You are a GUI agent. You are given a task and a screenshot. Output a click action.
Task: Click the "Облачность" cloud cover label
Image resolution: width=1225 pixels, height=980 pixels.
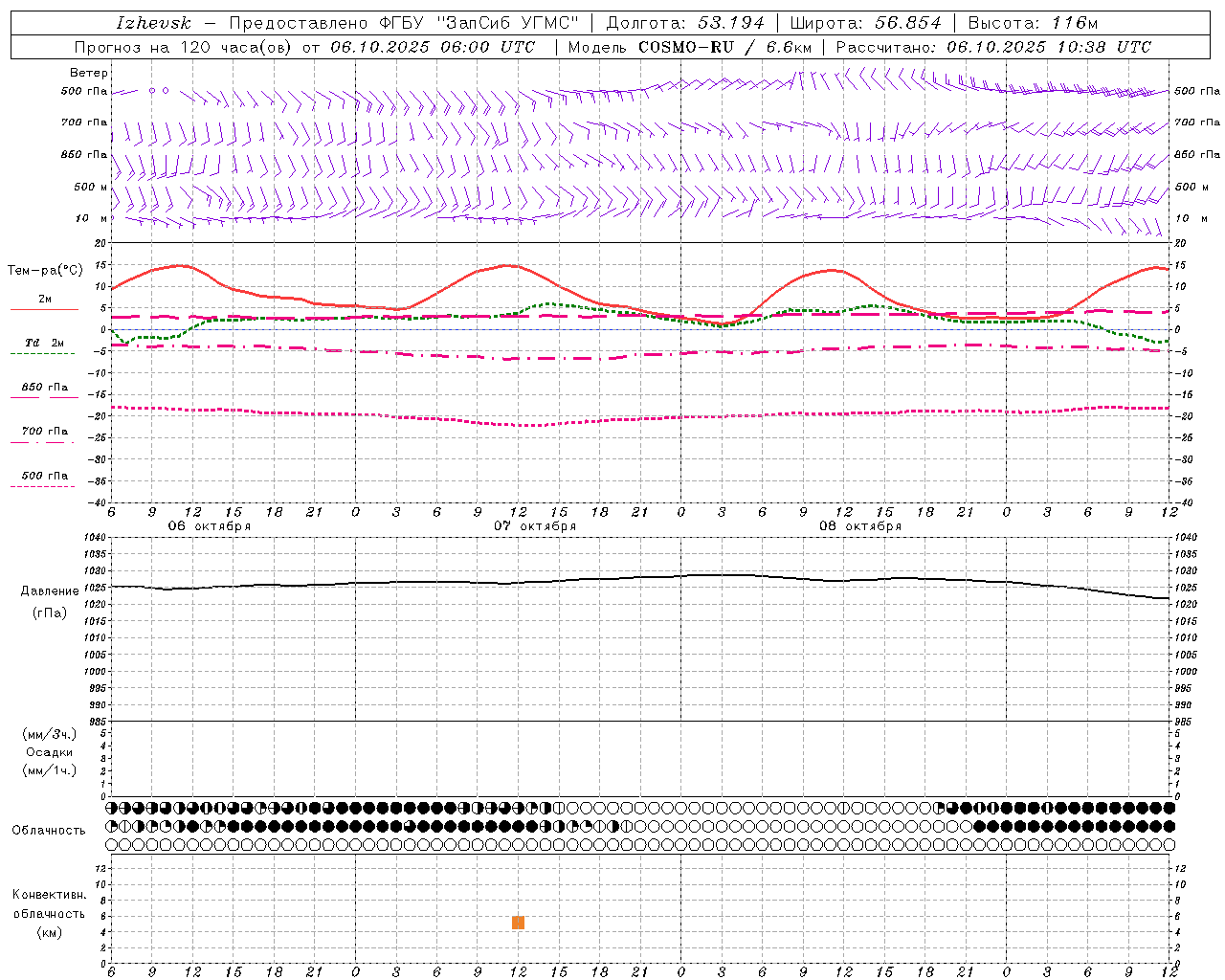(x=49, y=831)
